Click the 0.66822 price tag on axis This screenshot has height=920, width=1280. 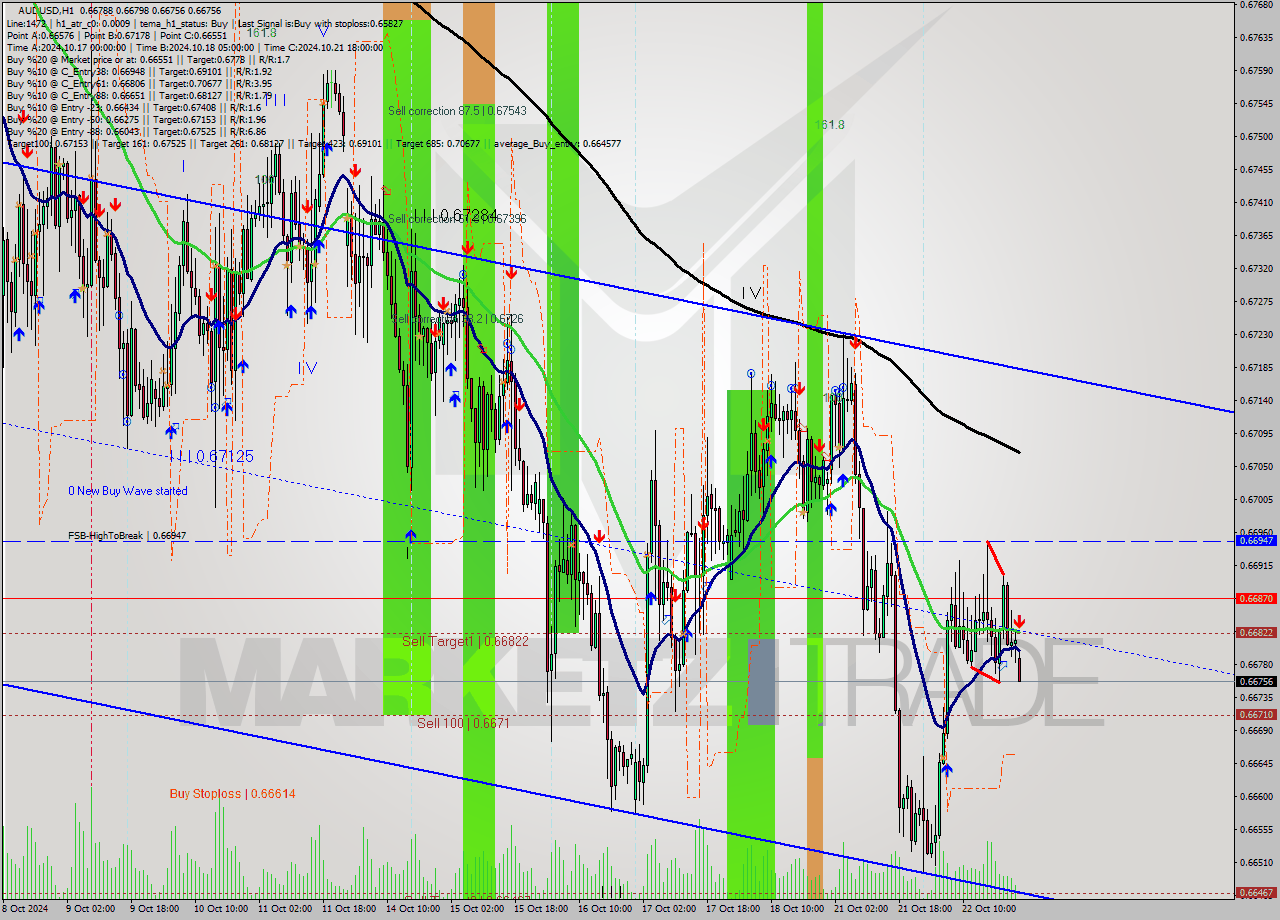click(1256, 633)
